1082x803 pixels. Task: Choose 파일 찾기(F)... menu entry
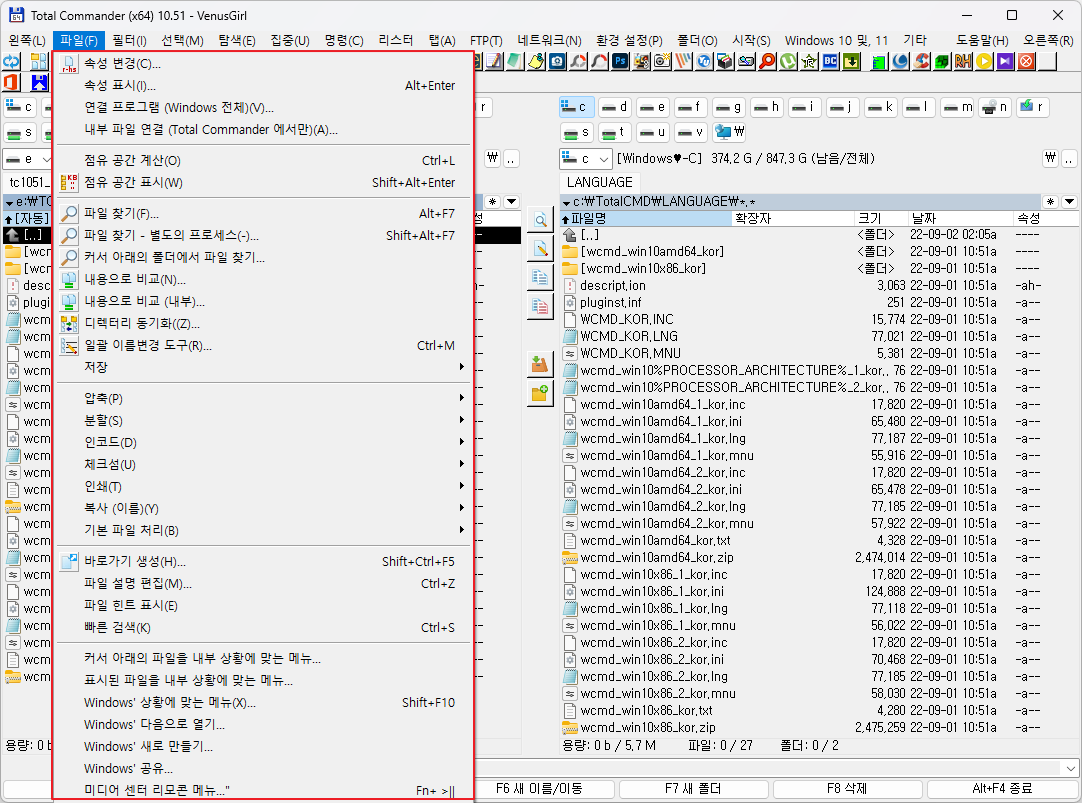[263, 213]
